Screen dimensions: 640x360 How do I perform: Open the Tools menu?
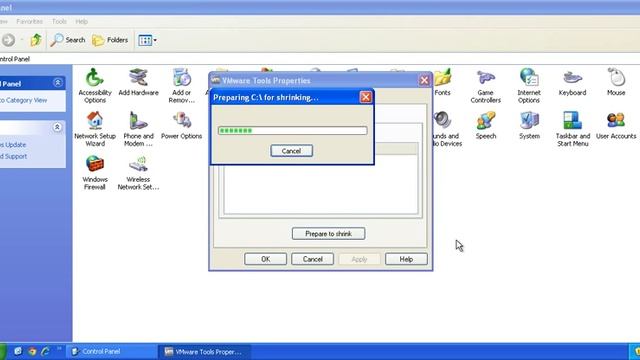[59, 21]
